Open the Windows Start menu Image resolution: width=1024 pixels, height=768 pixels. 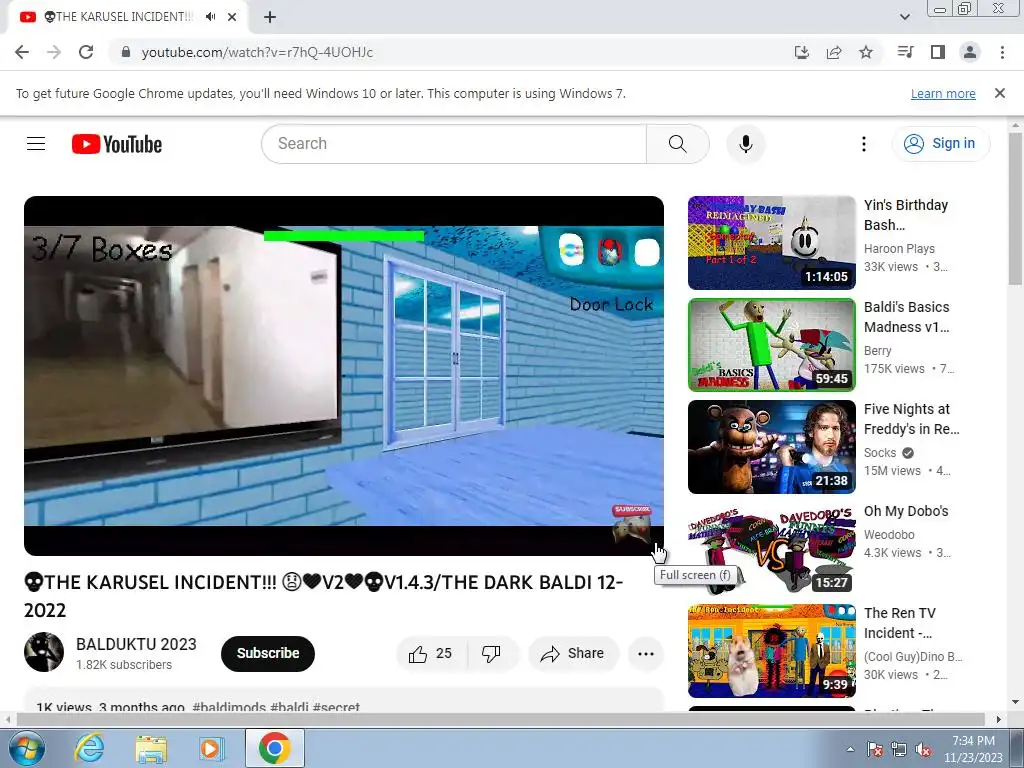[25, 748]
